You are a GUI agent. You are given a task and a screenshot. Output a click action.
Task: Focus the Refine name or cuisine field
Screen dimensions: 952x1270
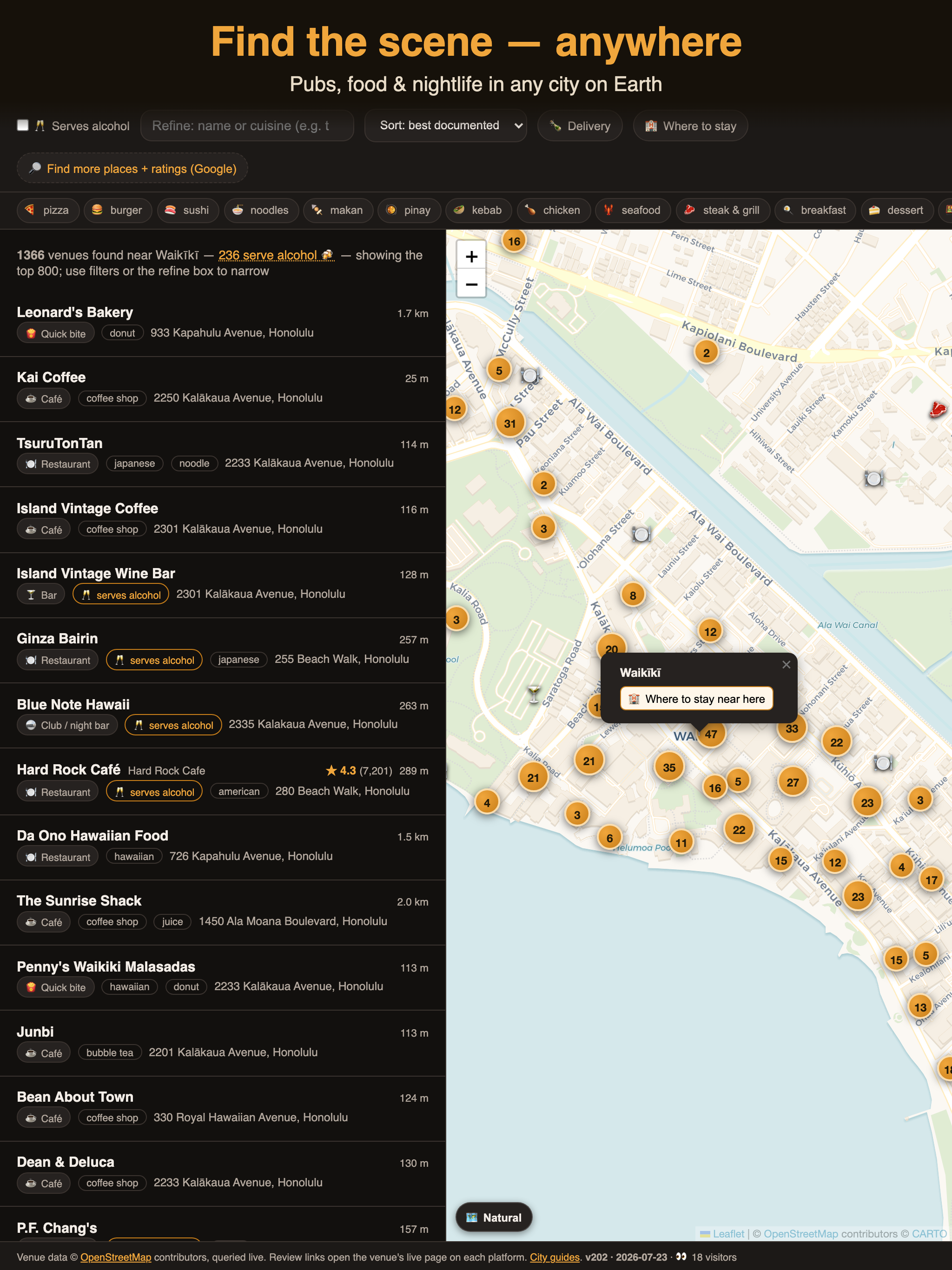click(247, 126)
